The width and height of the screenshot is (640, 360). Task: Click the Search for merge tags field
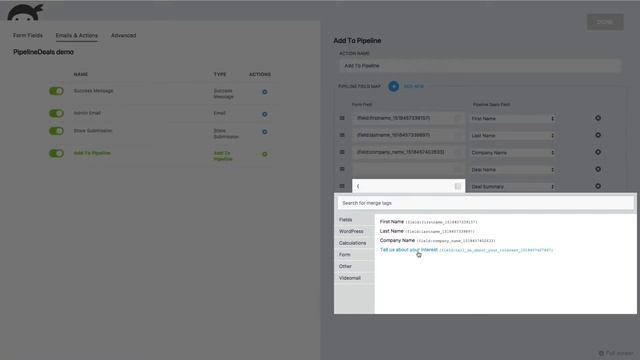pos(486,203)
